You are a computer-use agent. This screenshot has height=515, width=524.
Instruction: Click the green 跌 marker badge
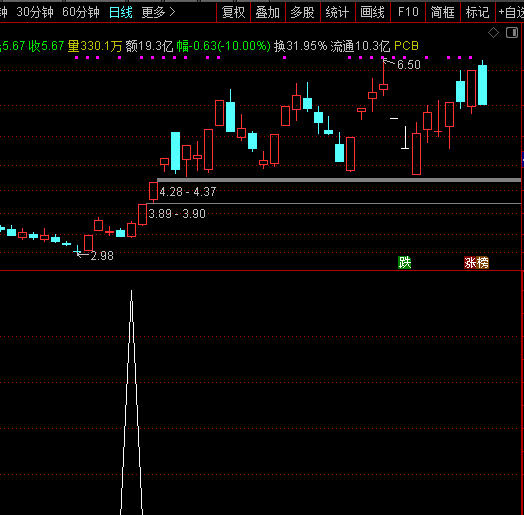pyautogui.click(x=405, y=263)
